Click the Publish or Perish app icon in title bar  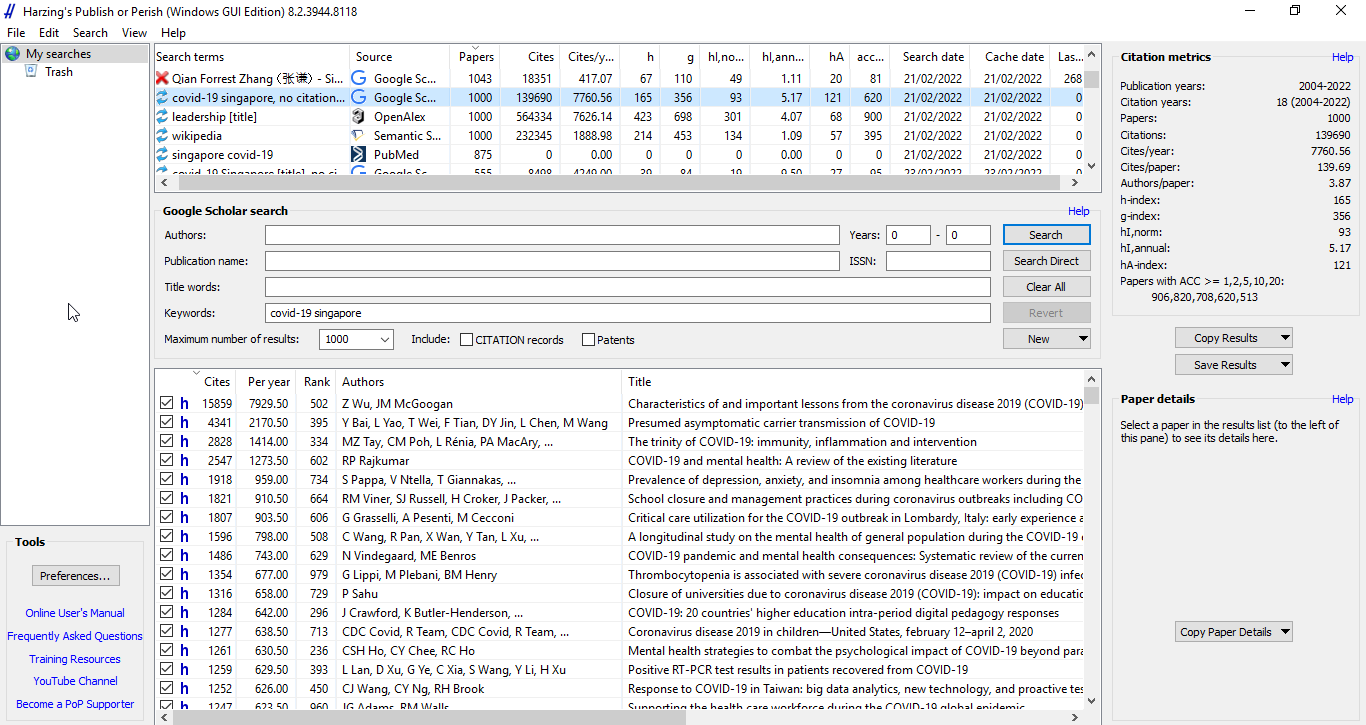[11, 11]
